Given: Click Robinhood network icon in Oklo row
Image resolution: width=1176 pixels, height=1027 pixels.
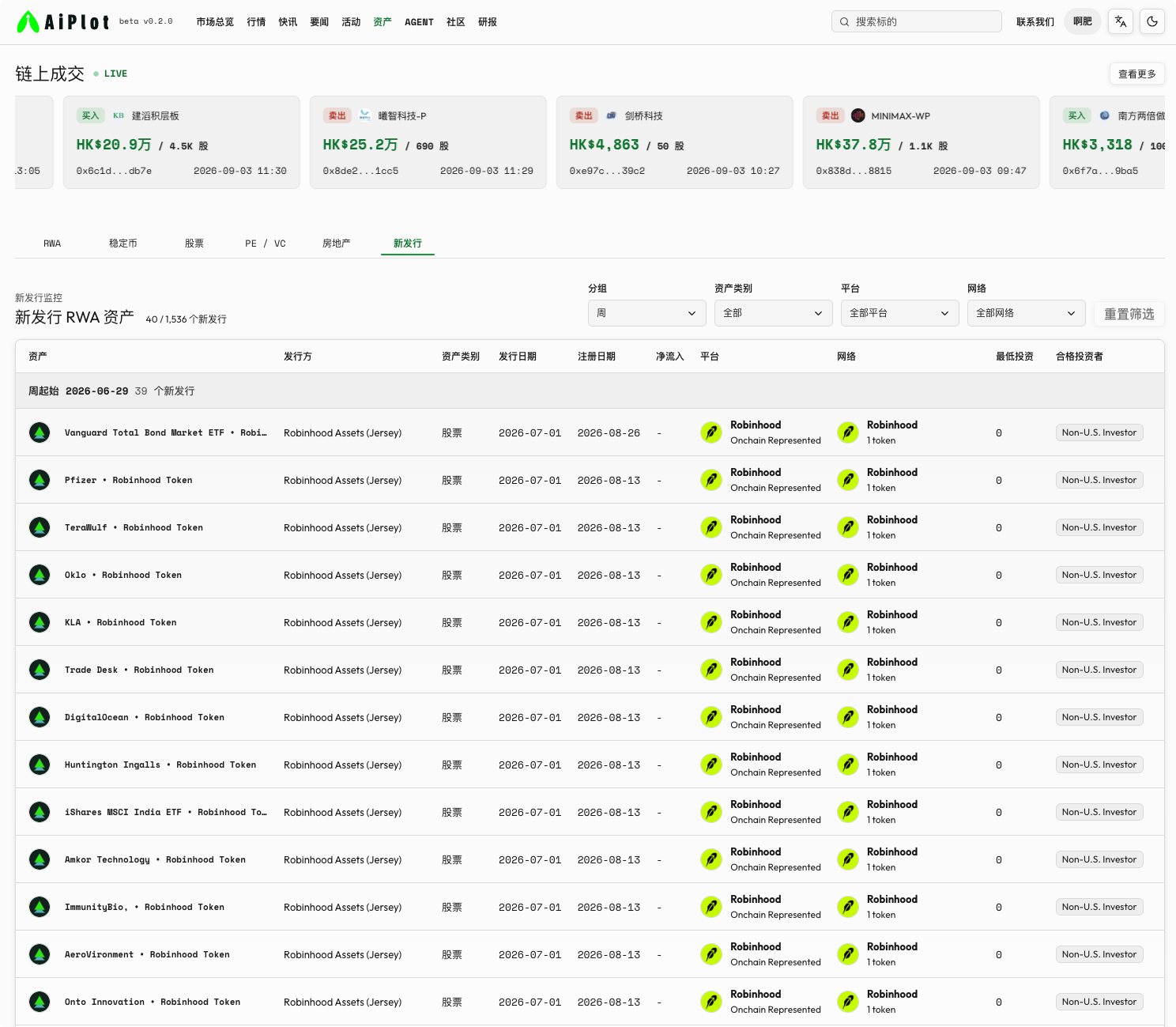Looking at the screenshot, I should click(848, 575).
